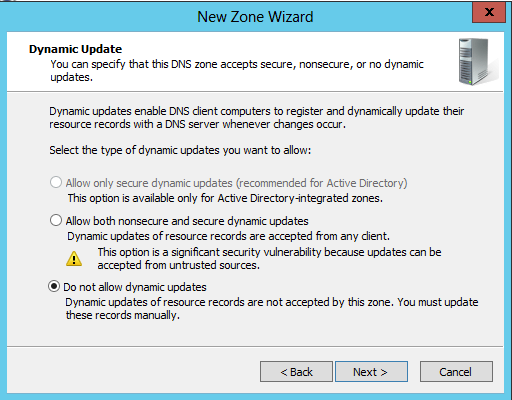Viewport: 512px width, 400px height.
Task: Click the security vulnerability warning text
Action: point(269,258)
